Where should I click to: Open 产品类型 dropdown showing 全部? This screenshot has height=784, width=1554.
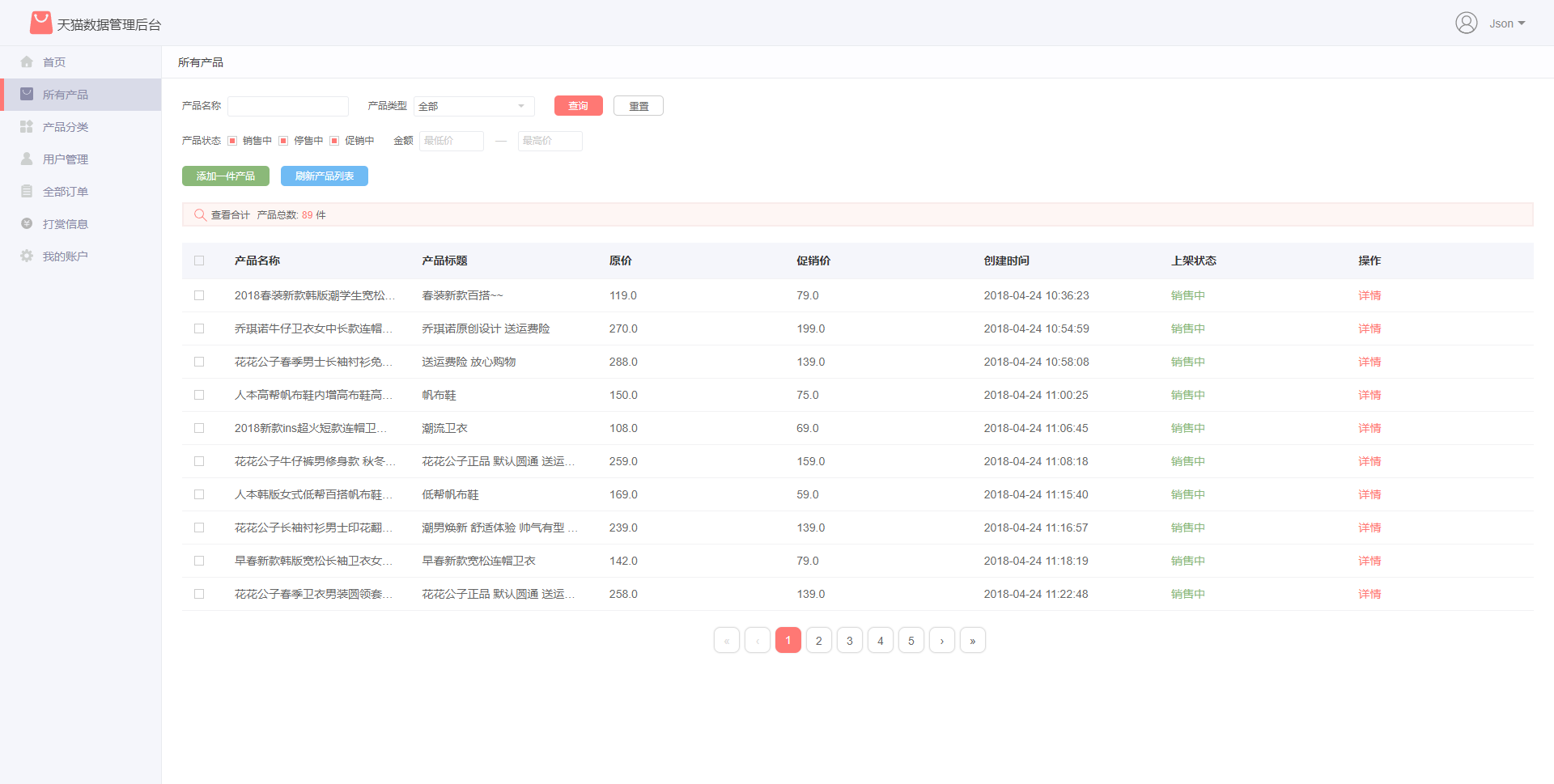point(474,106)
